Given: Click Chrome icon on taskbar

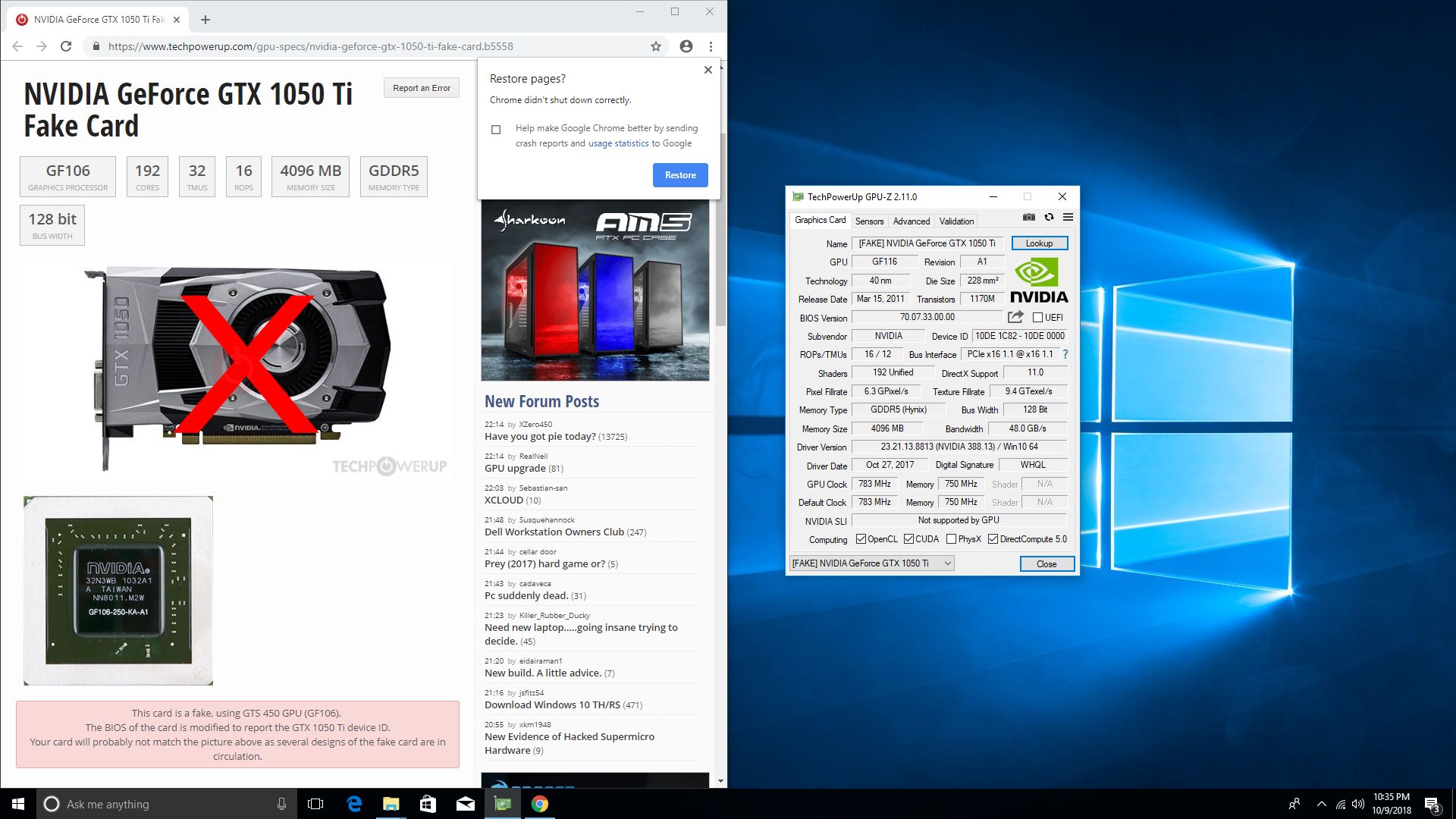Looking at the screenshot, I should (x=540, y=804).
